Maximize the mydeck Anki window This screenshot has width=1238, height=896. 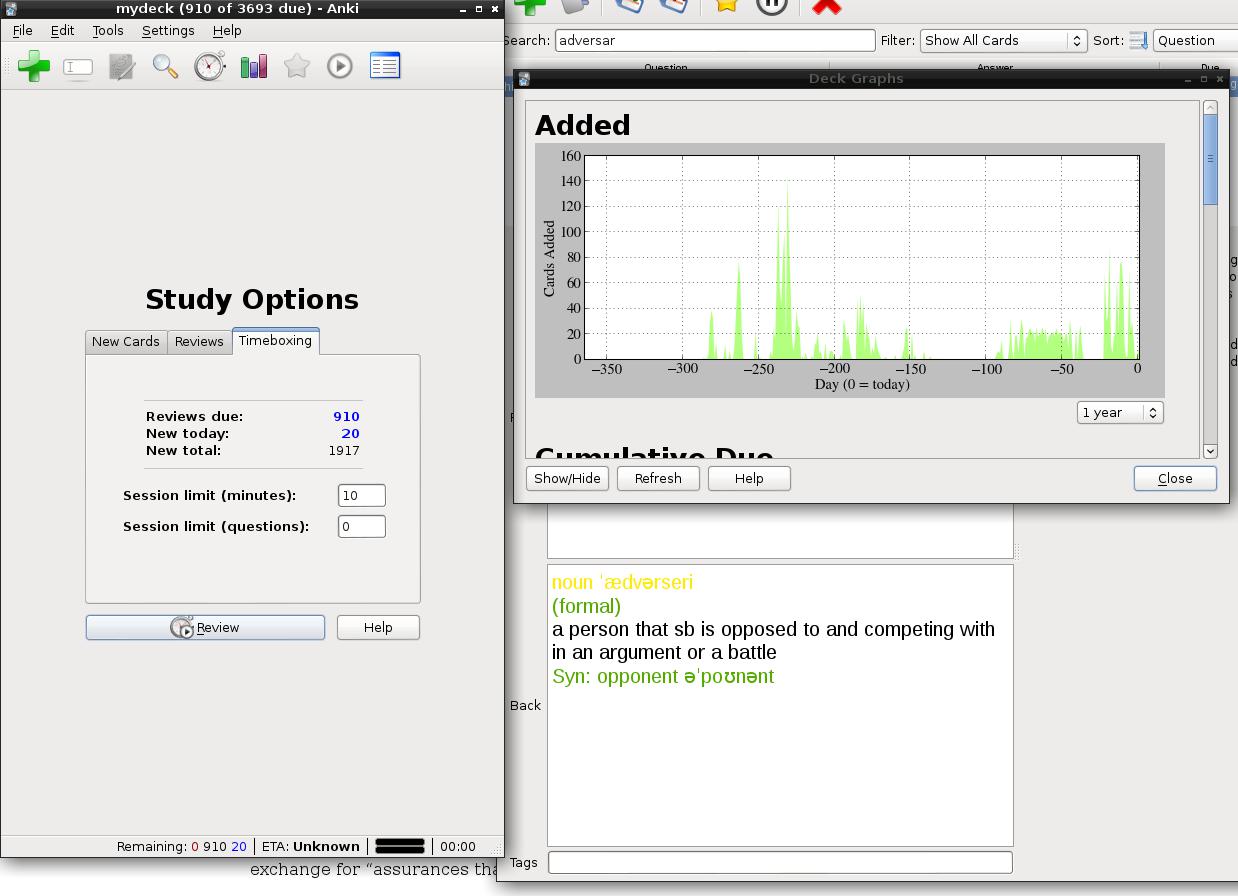pos(478,9)
